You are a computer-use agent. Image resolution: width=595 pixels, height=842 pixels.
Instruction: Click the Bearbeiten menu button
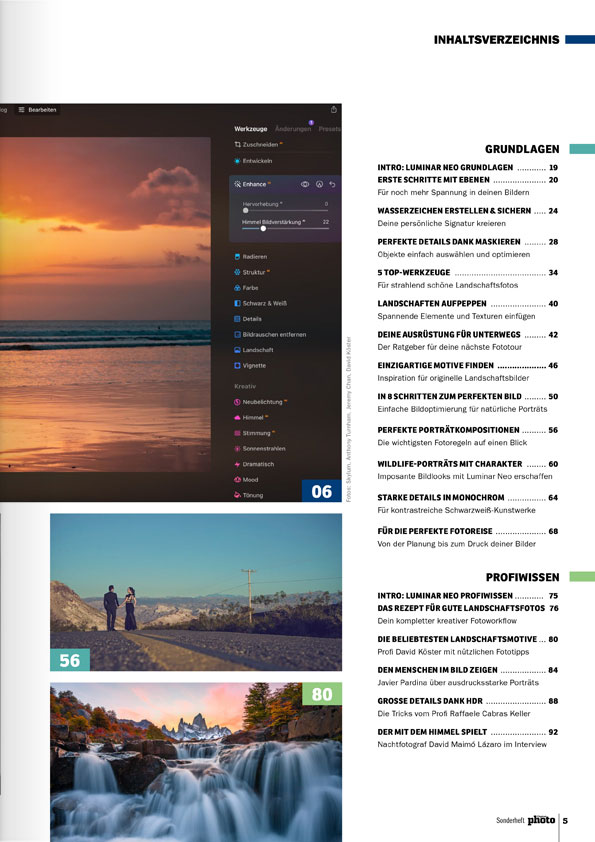click(x=37, y=110)
